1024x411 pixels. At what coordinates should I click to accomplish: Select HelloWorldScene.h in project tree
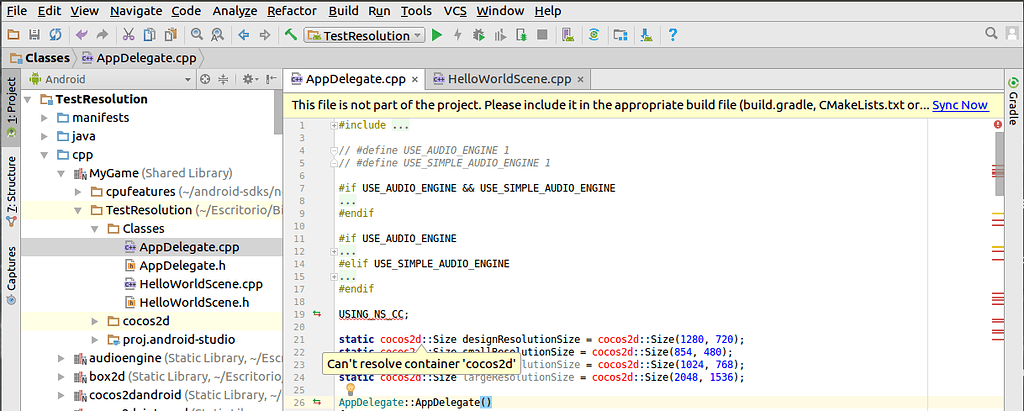click(187, 303)
